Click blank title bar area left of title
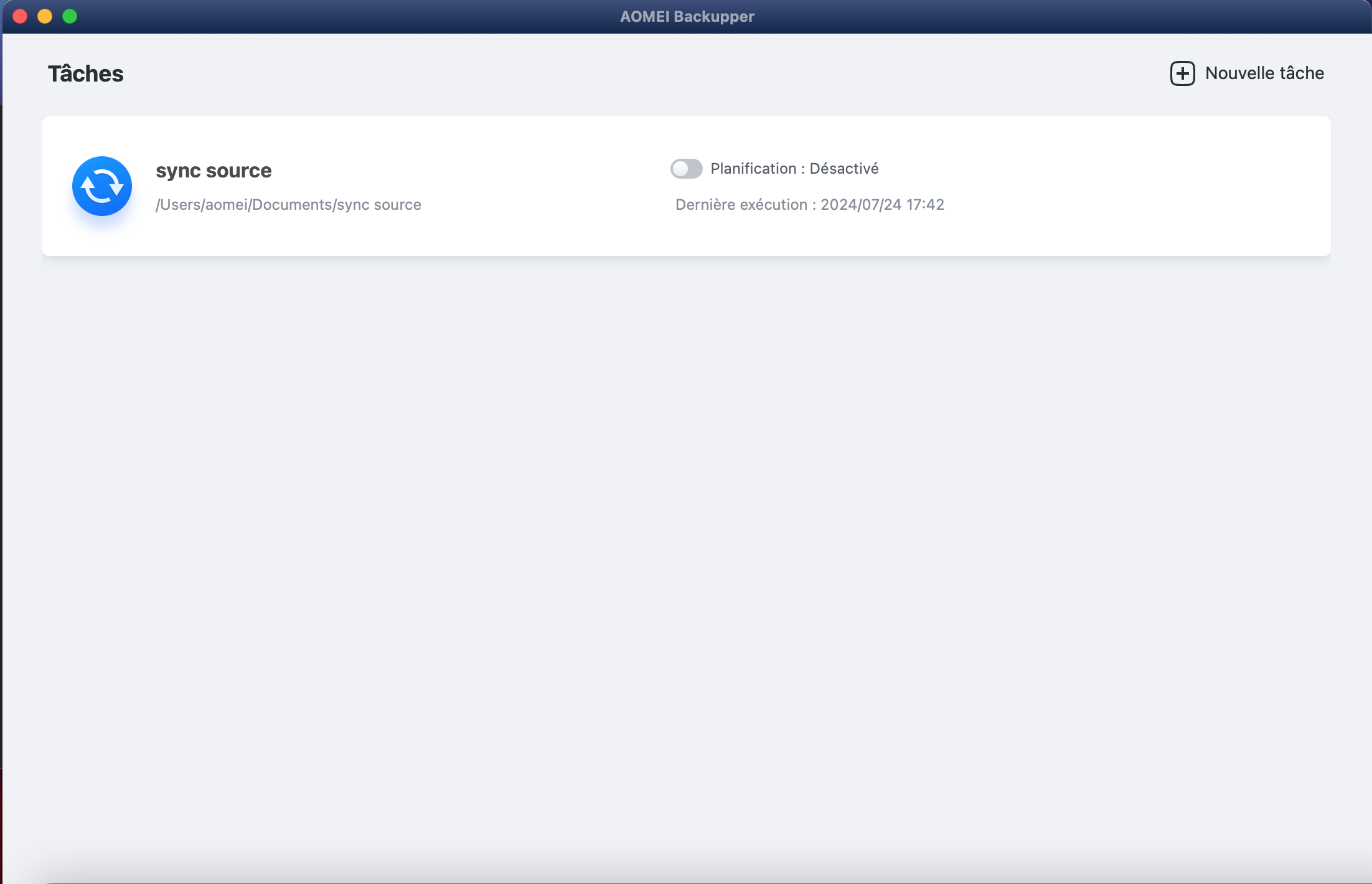The image size is (1372, 884). (342, 17)
